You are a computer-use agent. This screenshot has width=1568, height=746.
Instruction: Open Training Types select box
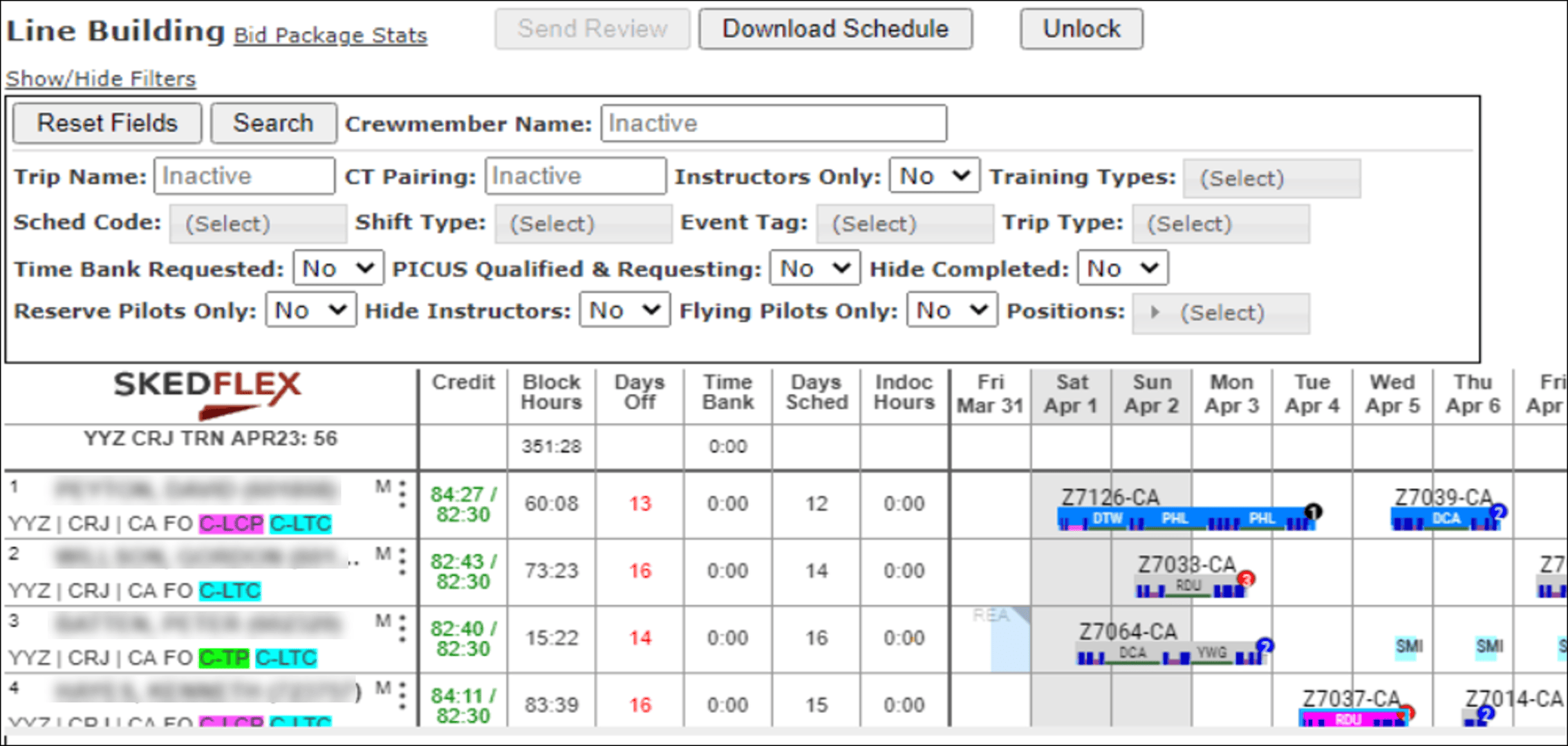click(x=1271, y=178)
